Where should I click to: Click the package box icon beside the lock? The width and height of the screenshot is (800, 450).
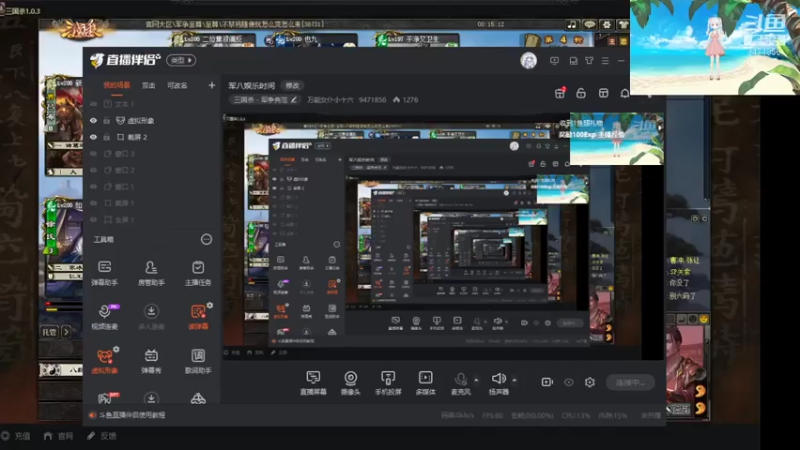click(x=604, y=93)
